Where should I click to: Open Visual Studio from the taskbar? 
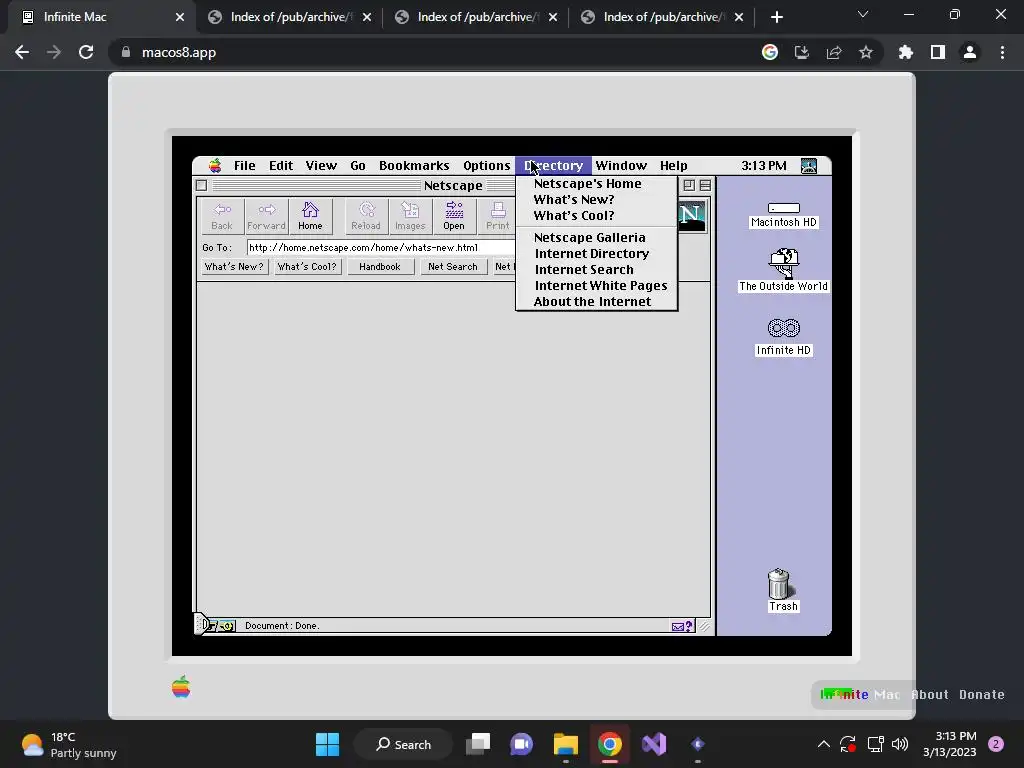click(x=654, y=744)
